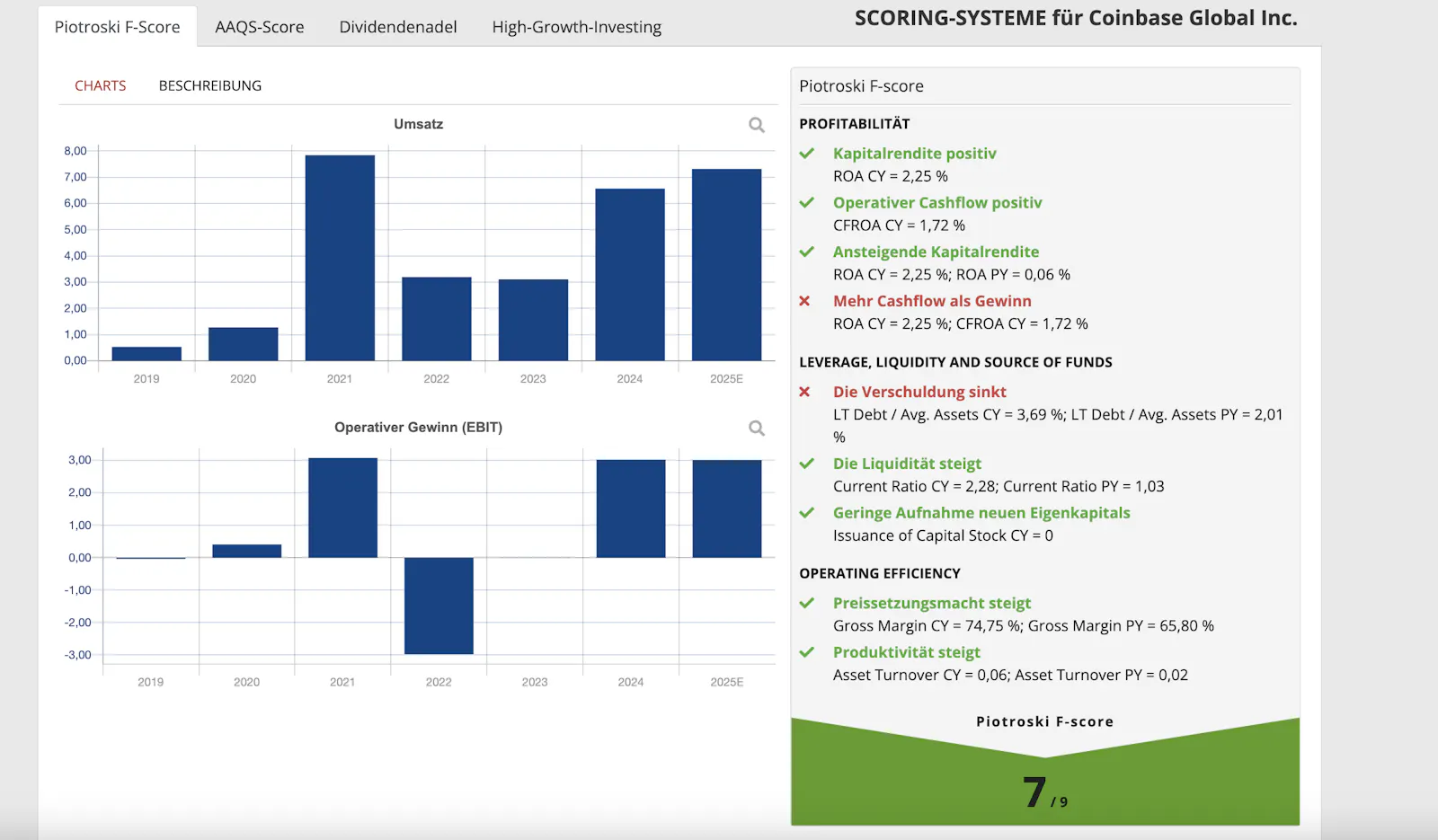
Task: Go to High-Growth-Investing tab
Action: [577, 27]
